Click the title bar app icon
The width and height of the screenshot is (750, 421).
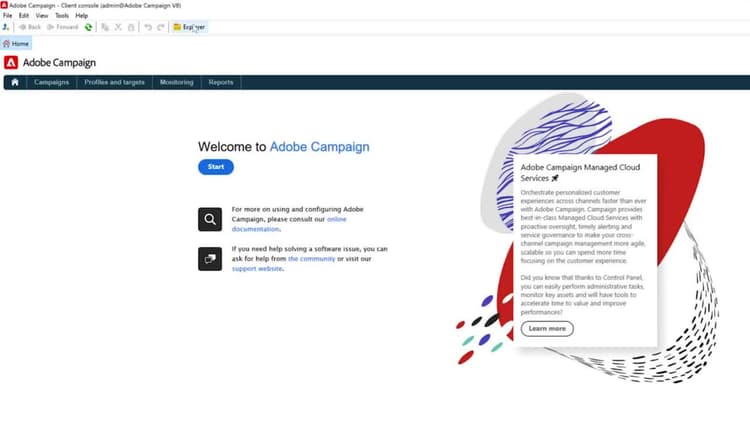(x=4, y=5)
